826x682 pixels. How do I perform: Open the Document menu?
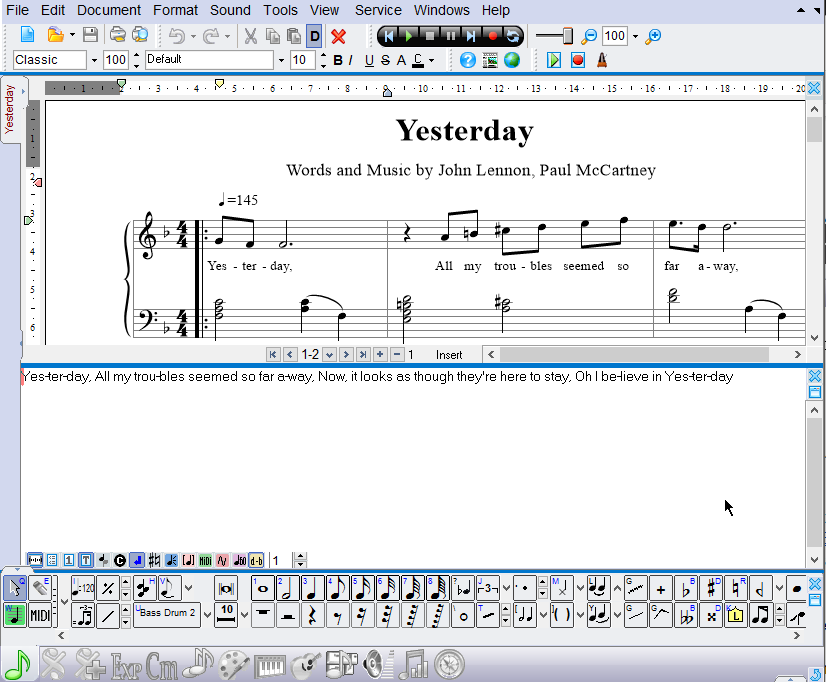tap(109, 10)
